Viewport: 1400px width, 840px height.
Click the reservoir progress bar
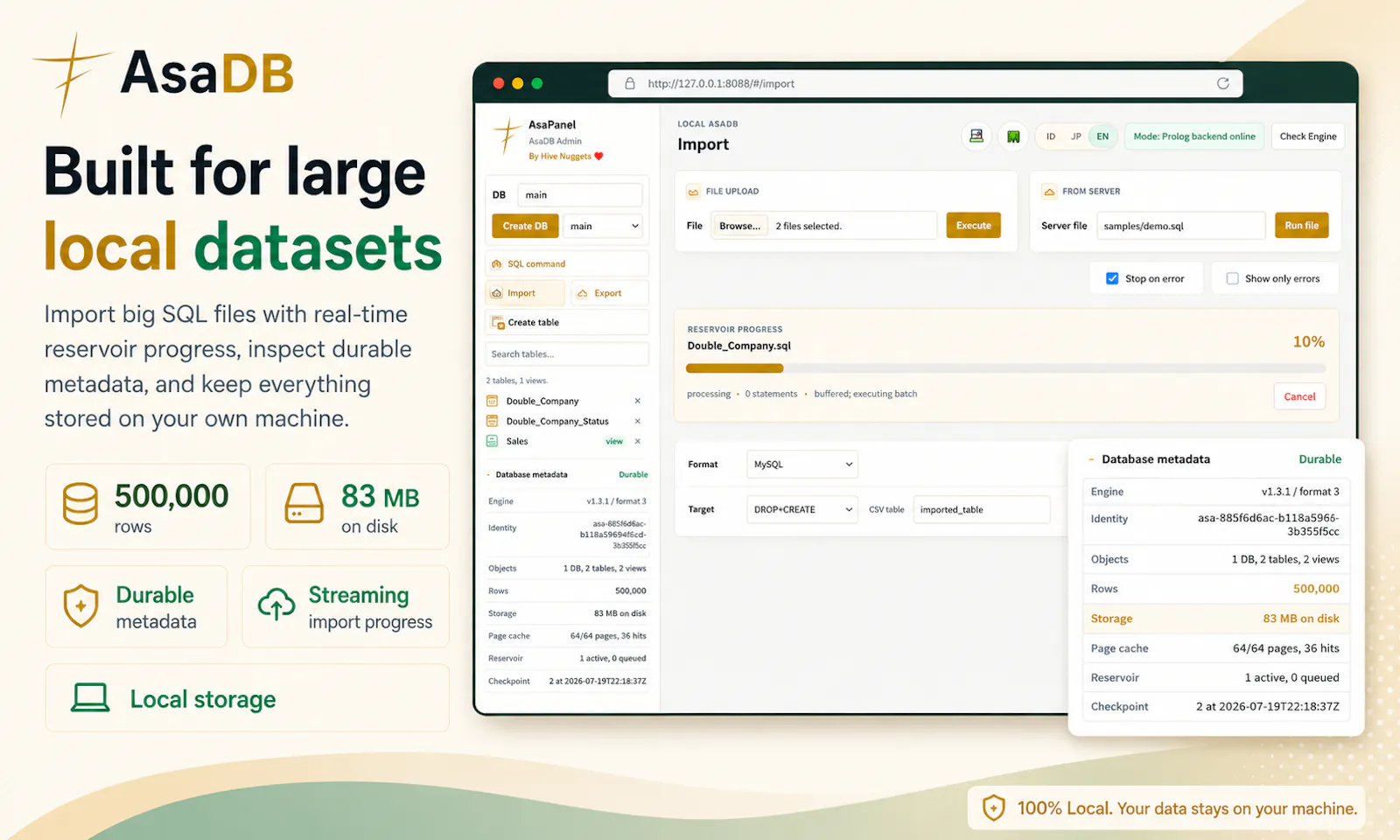click(1006, 368)
